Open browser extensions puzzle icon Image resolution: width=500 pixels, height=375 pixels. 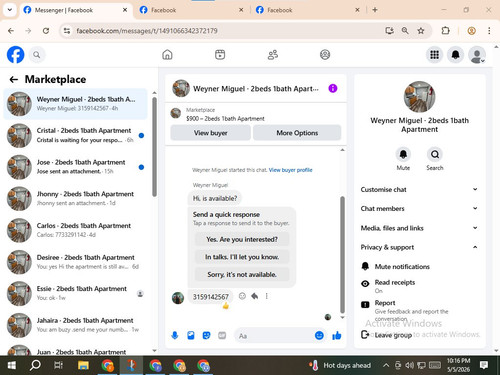(x=445, y=31)
